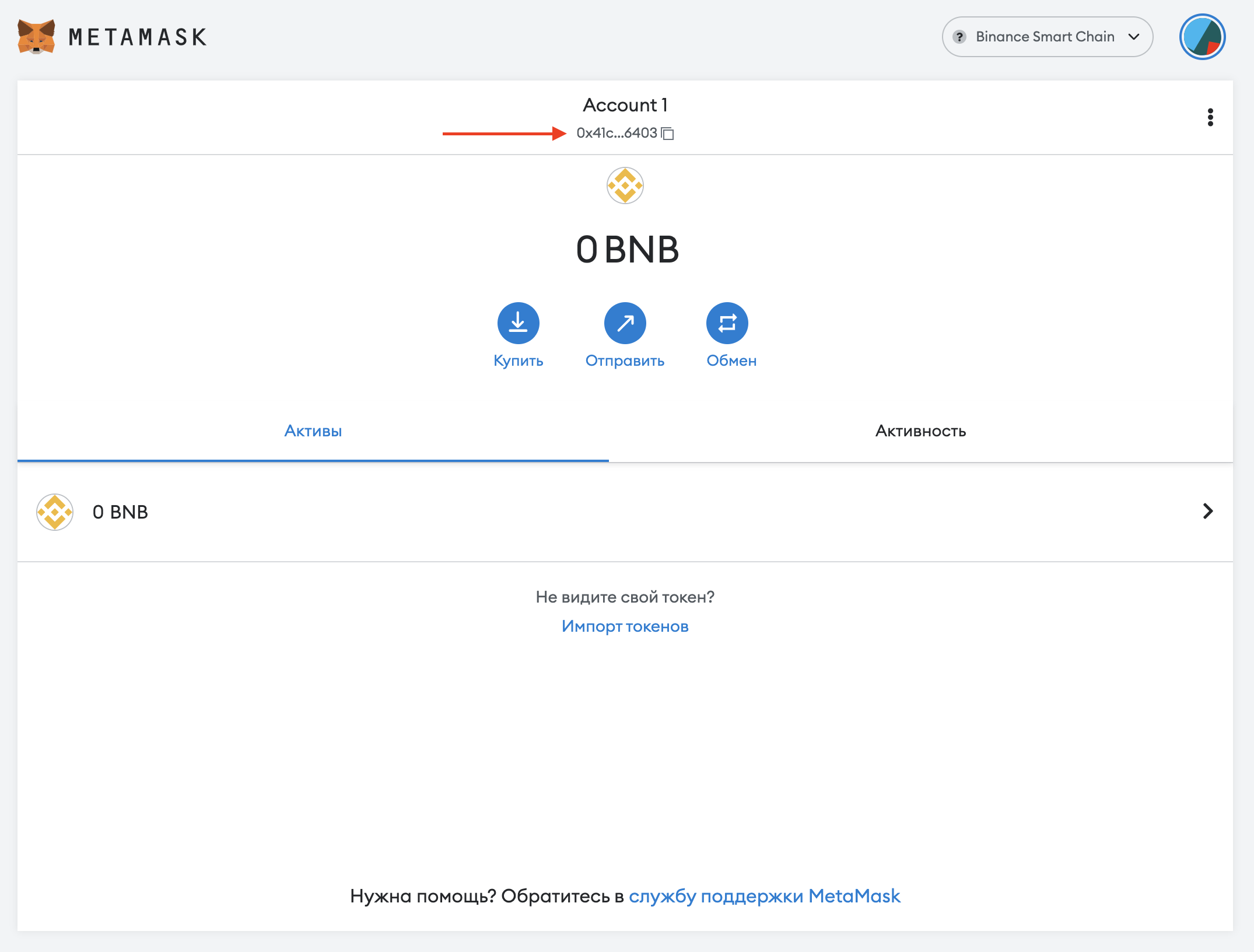Image resolution: width=1254 pixels, height=952 pixels.
Task: Click the MetaMask fox logo
Action: click(x=36, y=36)
